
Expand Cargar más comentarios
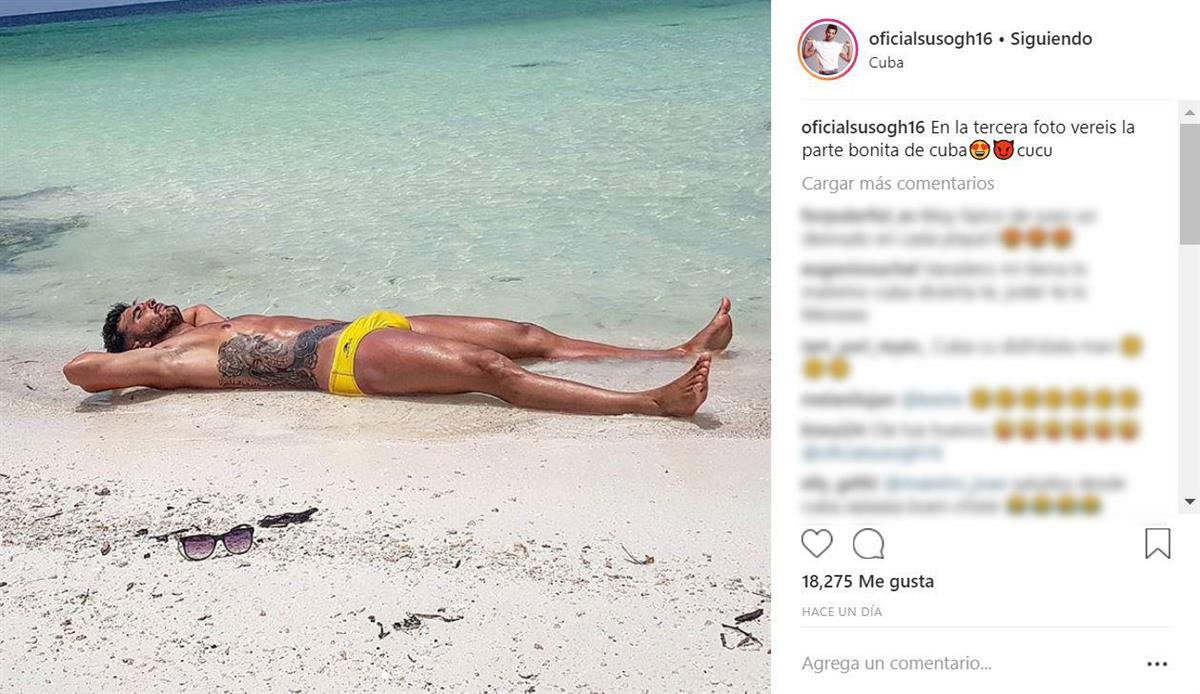click(898, 184)
